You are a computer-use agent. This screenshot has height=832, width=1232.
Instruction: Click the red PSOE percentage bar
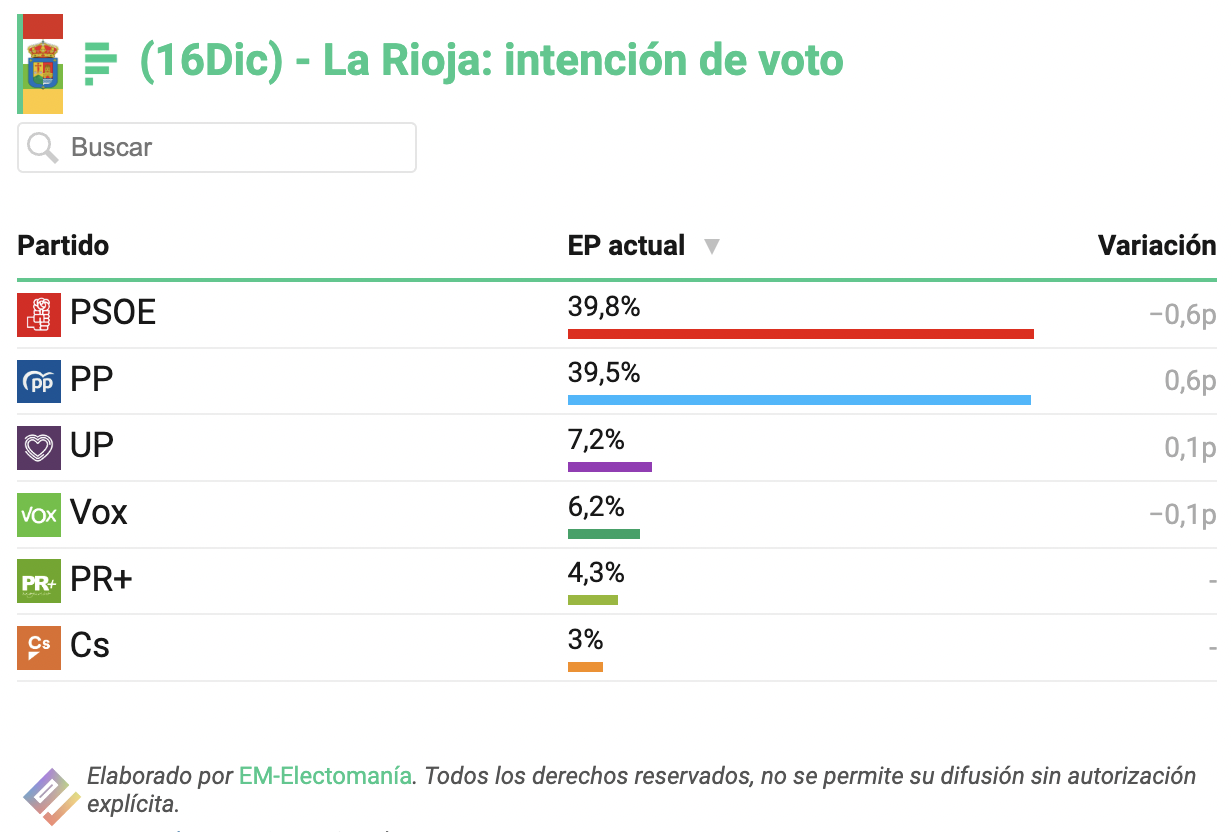click(800, 333)
